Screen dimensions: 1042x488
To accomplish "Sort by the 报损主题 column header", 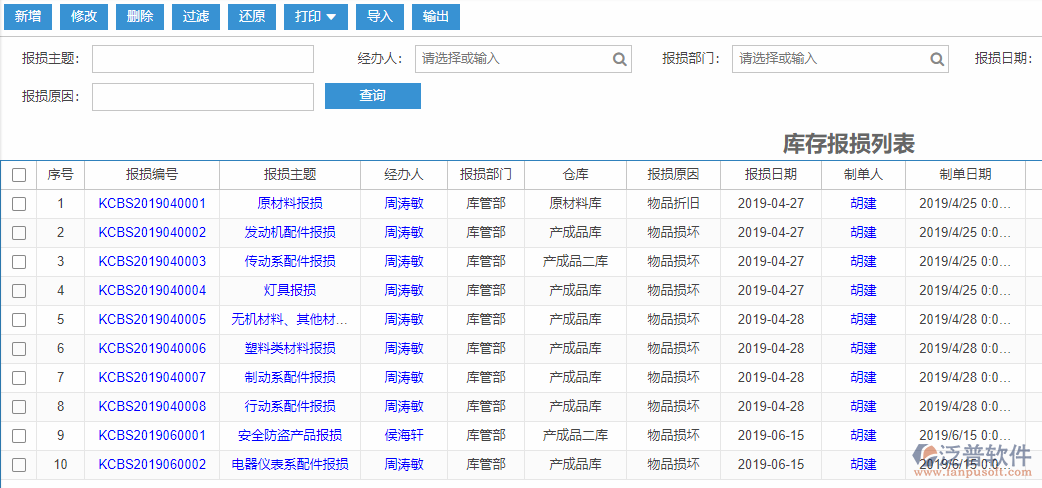I will pos(290,175).
